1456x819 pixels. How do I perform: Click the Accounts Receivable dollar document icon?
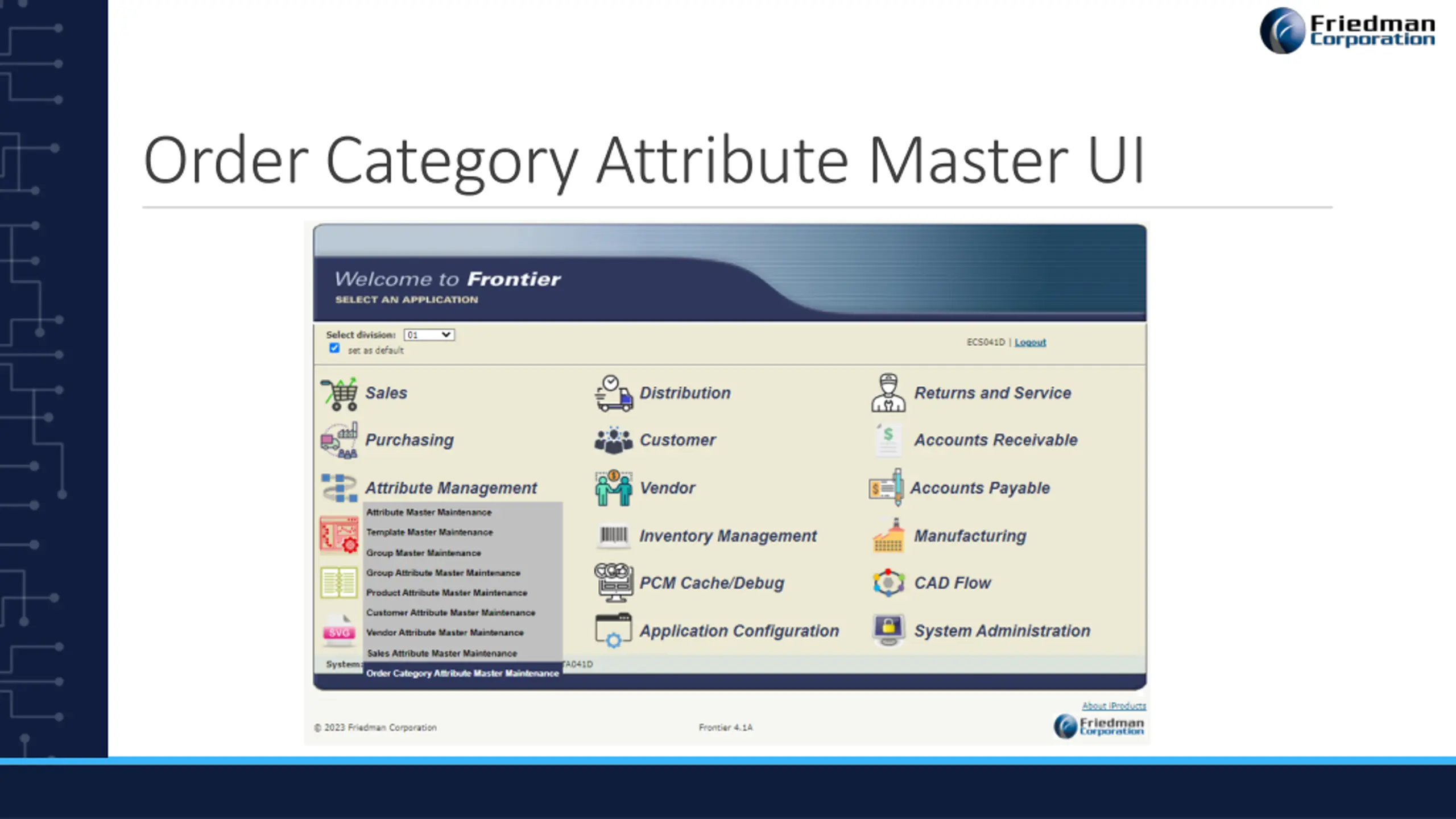888,440
